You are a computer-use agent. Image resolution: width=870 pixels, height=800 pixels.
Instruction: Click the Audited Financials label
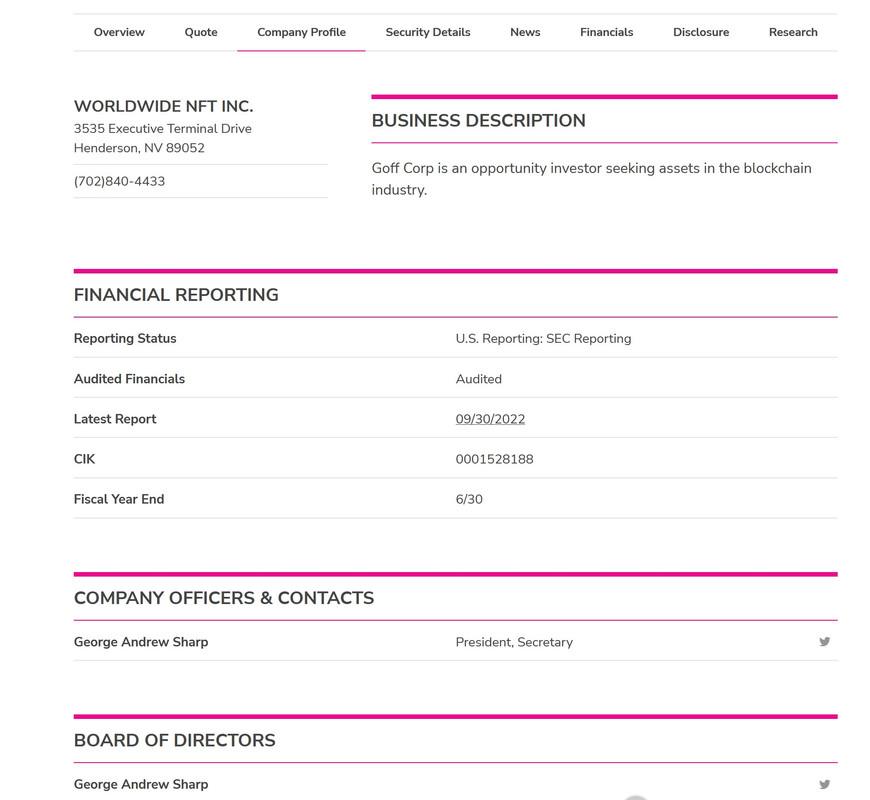(129, 379)
